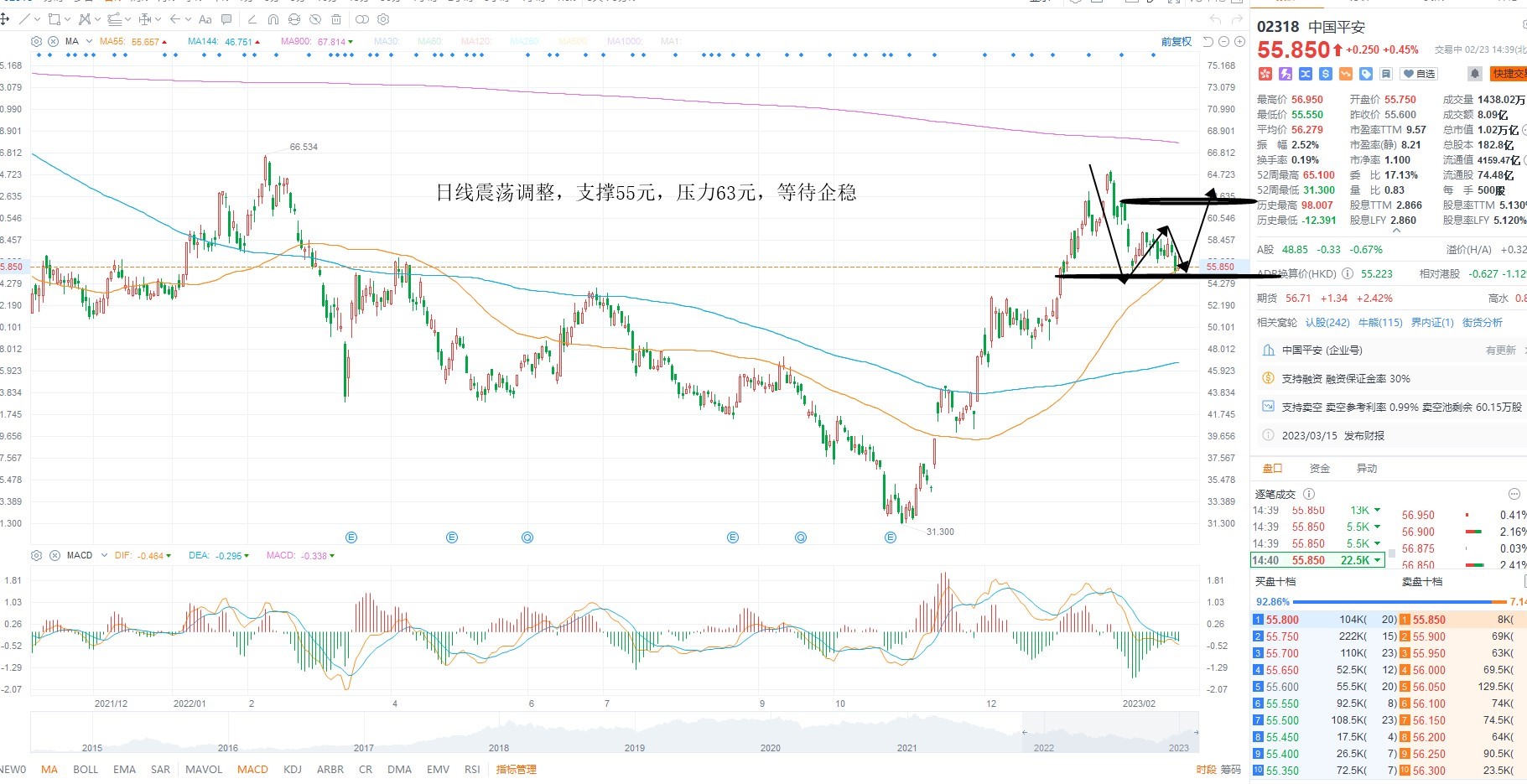
Task: Expand the arrow tool options dropdown
Action: click(x=188, y=19)
